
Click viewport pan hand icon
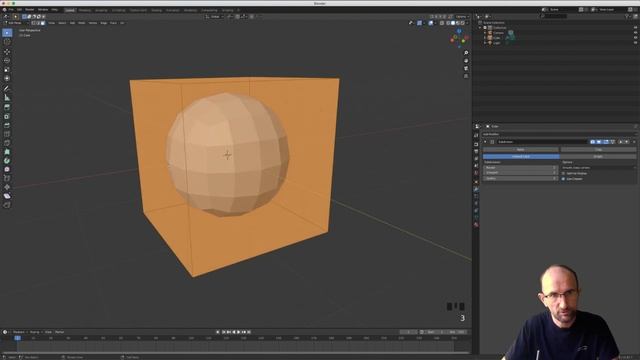[x=466, y=61]
